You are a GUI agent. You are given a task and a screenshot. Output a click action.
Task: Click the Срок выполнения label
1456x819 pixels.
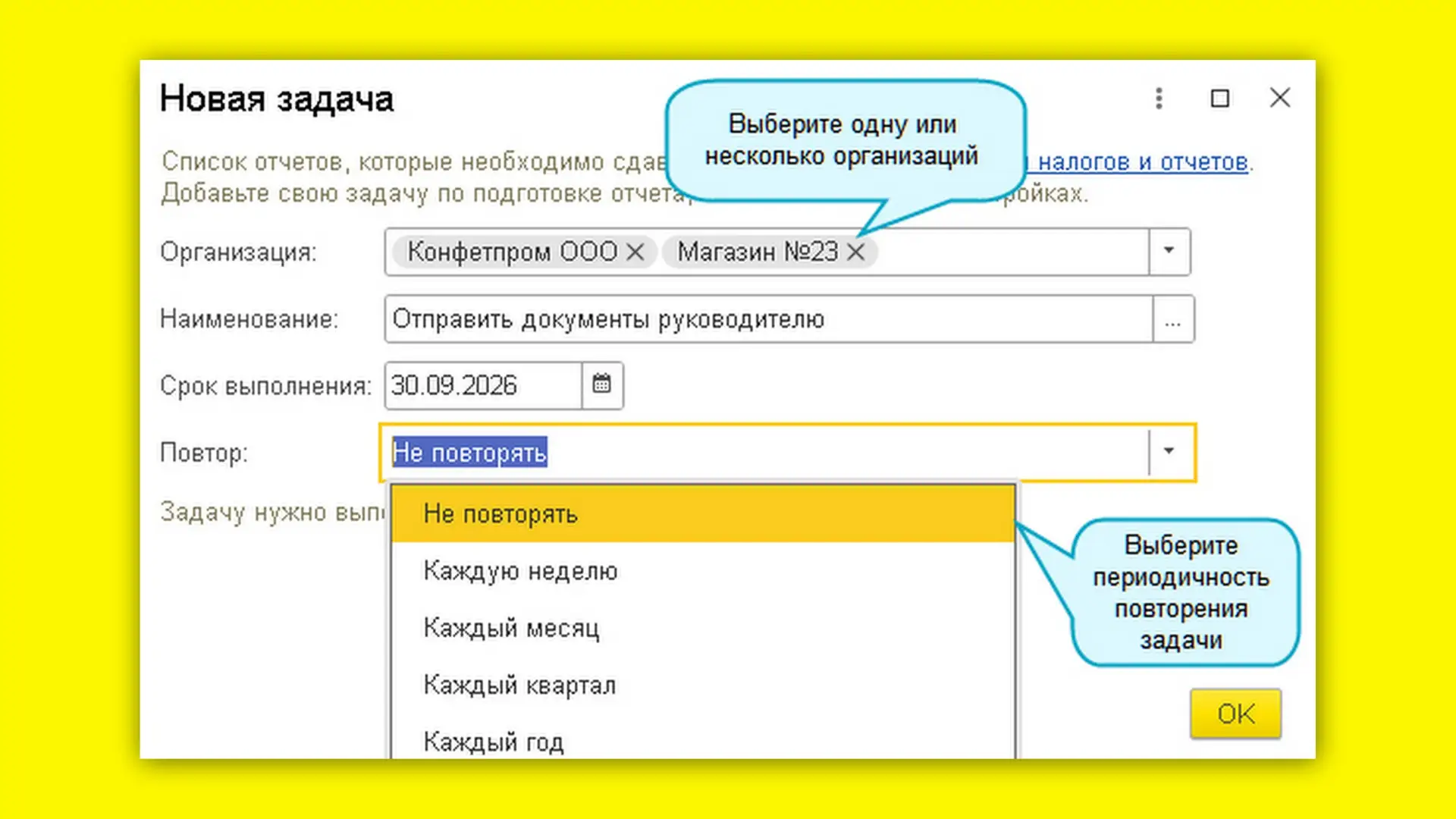pos(265,386)
